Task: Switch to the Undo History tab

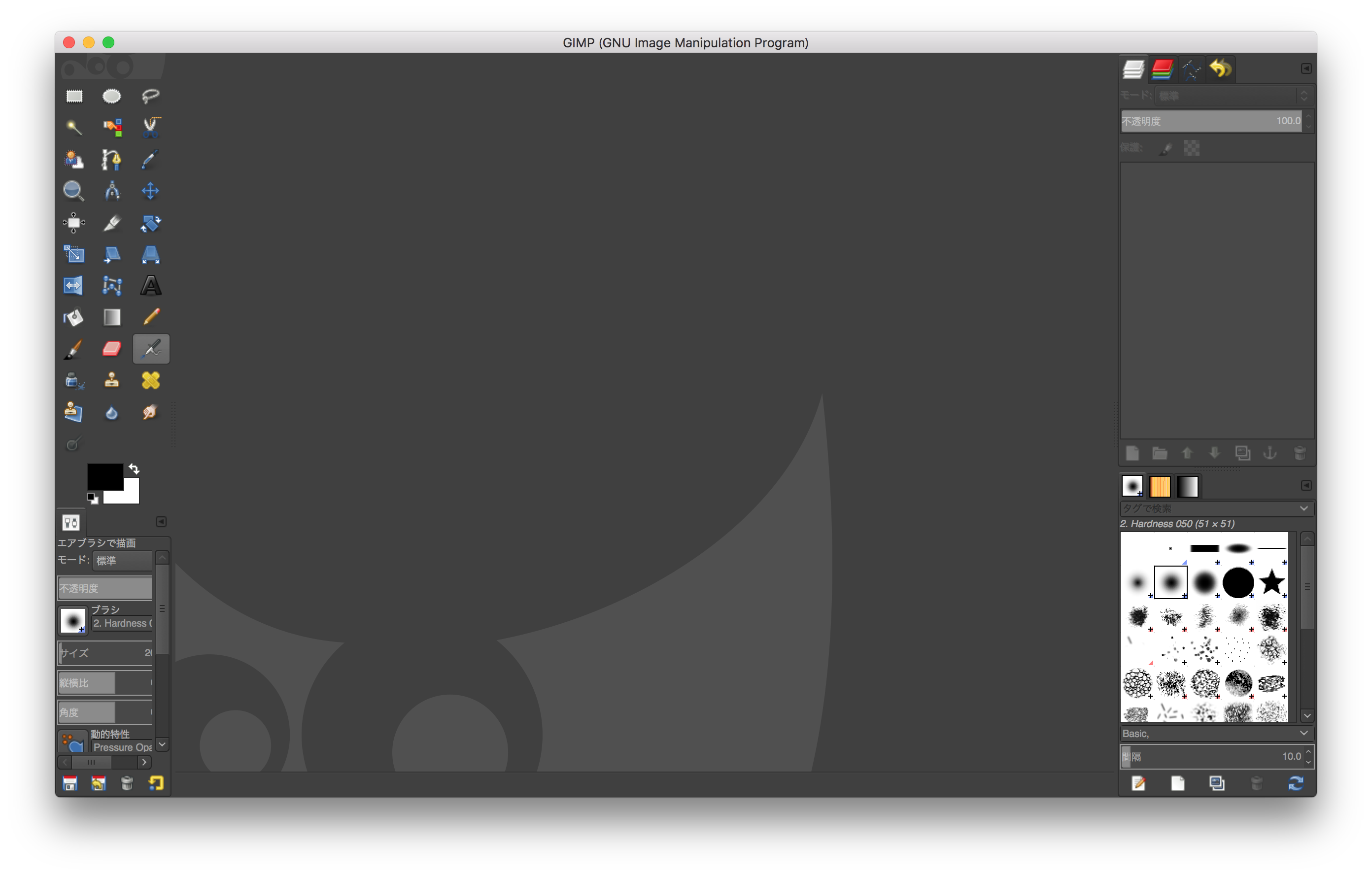Action: (x=1220, y=69)
